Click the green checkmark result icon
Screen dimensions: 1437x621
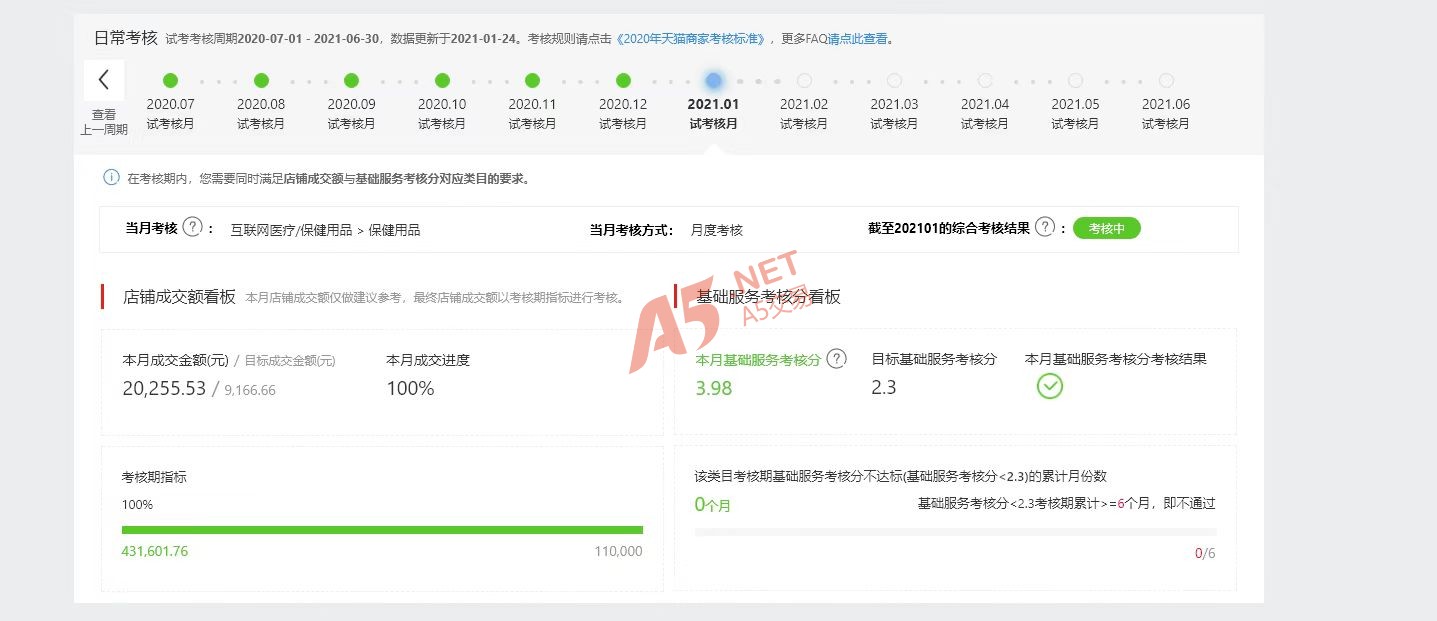[x=1049, y=386]
